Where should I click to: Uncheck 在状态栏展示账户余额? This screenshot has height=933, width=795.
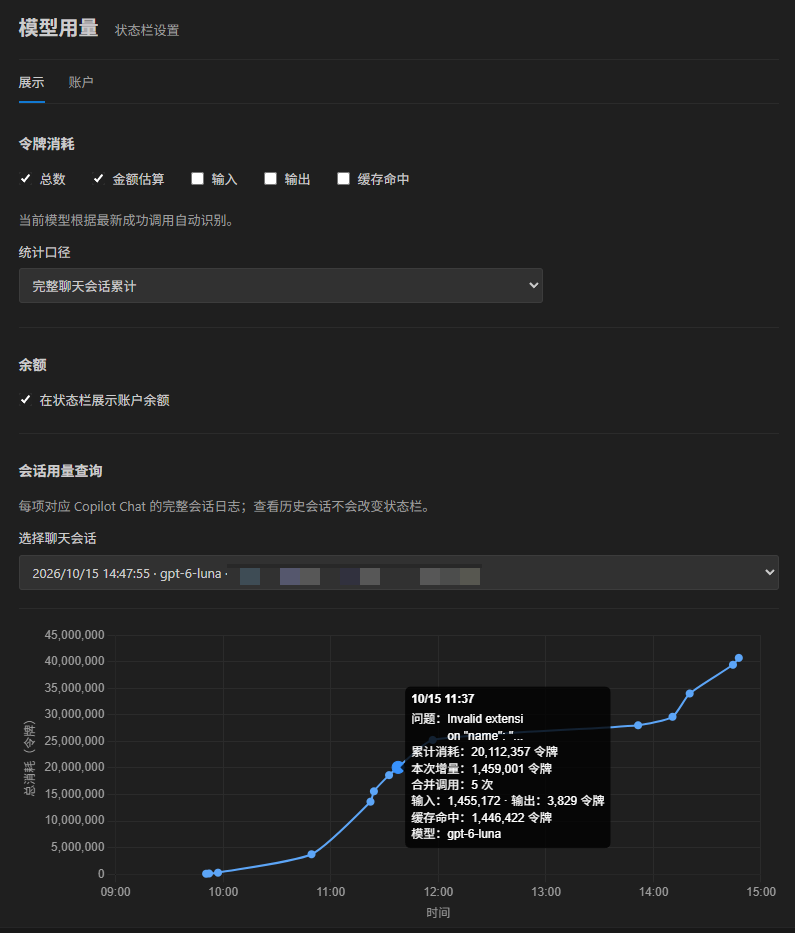click(x=26, y=400)
